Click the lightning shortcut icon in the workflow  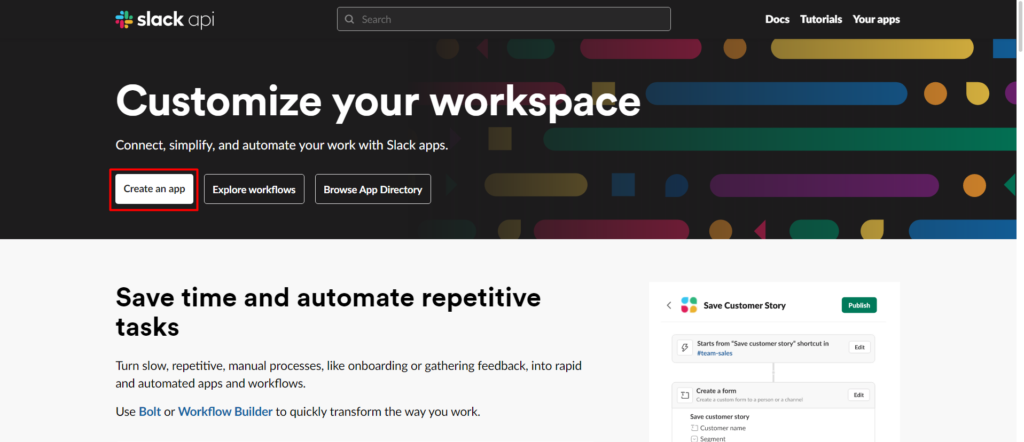point(684,348)
